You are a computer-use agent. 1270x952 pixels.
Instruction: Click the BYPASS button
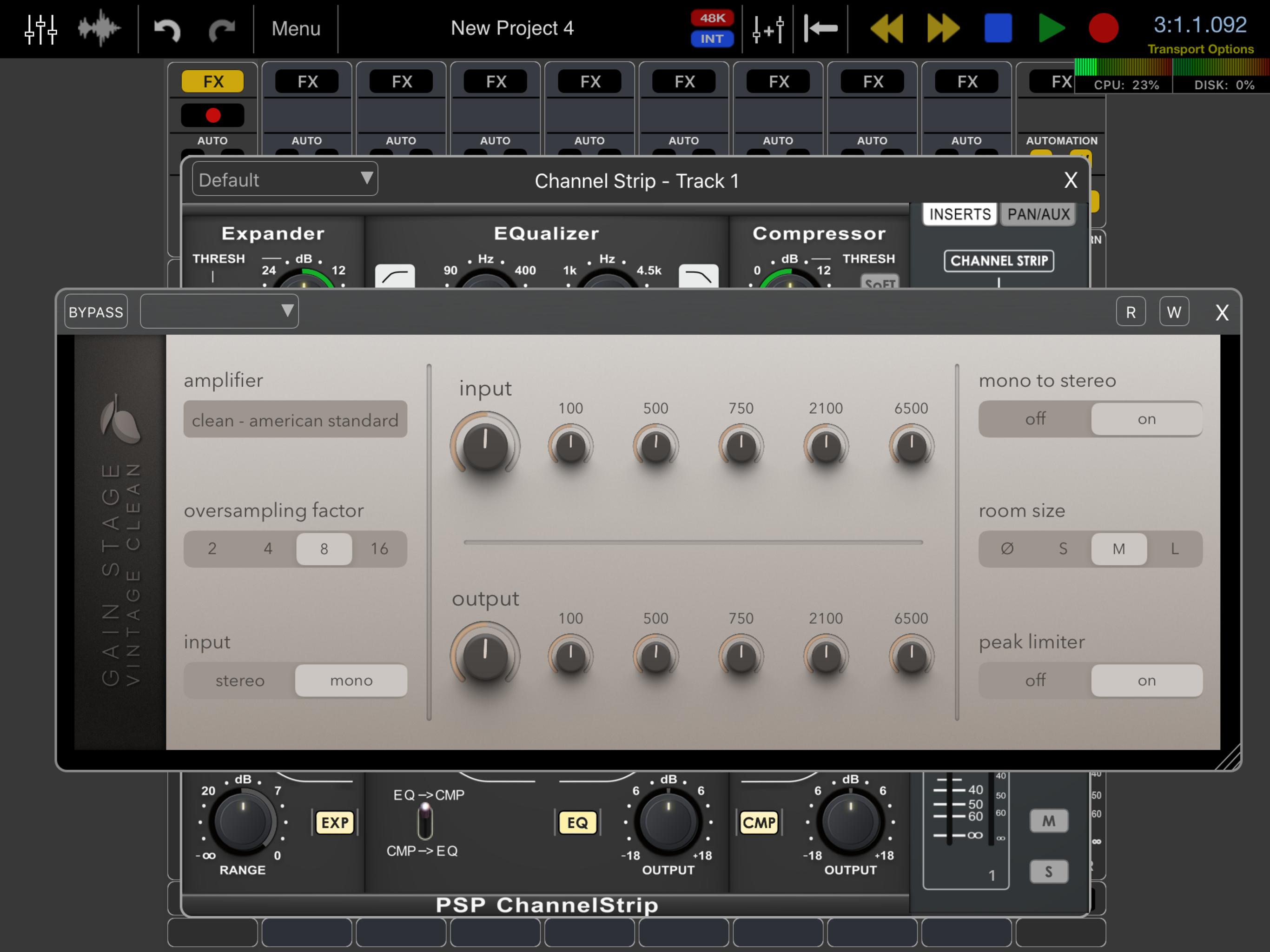[96, 312]
